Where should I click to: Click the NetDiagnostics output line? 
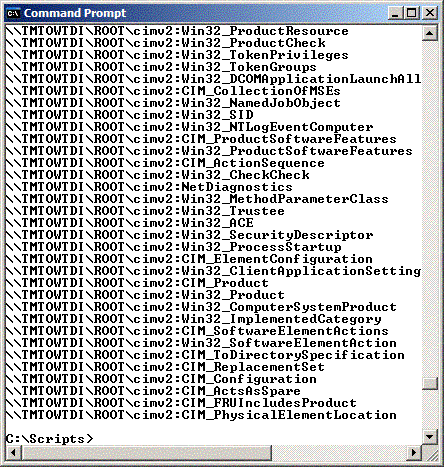(149, 187)
